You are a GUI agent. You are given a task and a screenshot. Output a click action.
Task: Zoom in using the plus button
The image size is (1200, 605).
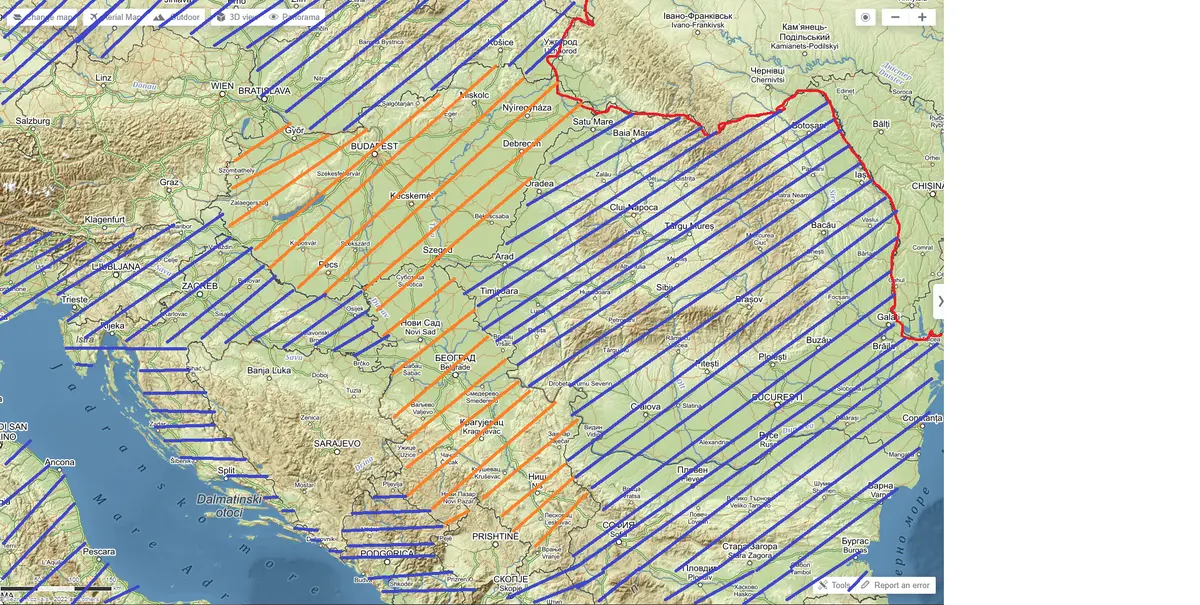click(x=922, y=17)
